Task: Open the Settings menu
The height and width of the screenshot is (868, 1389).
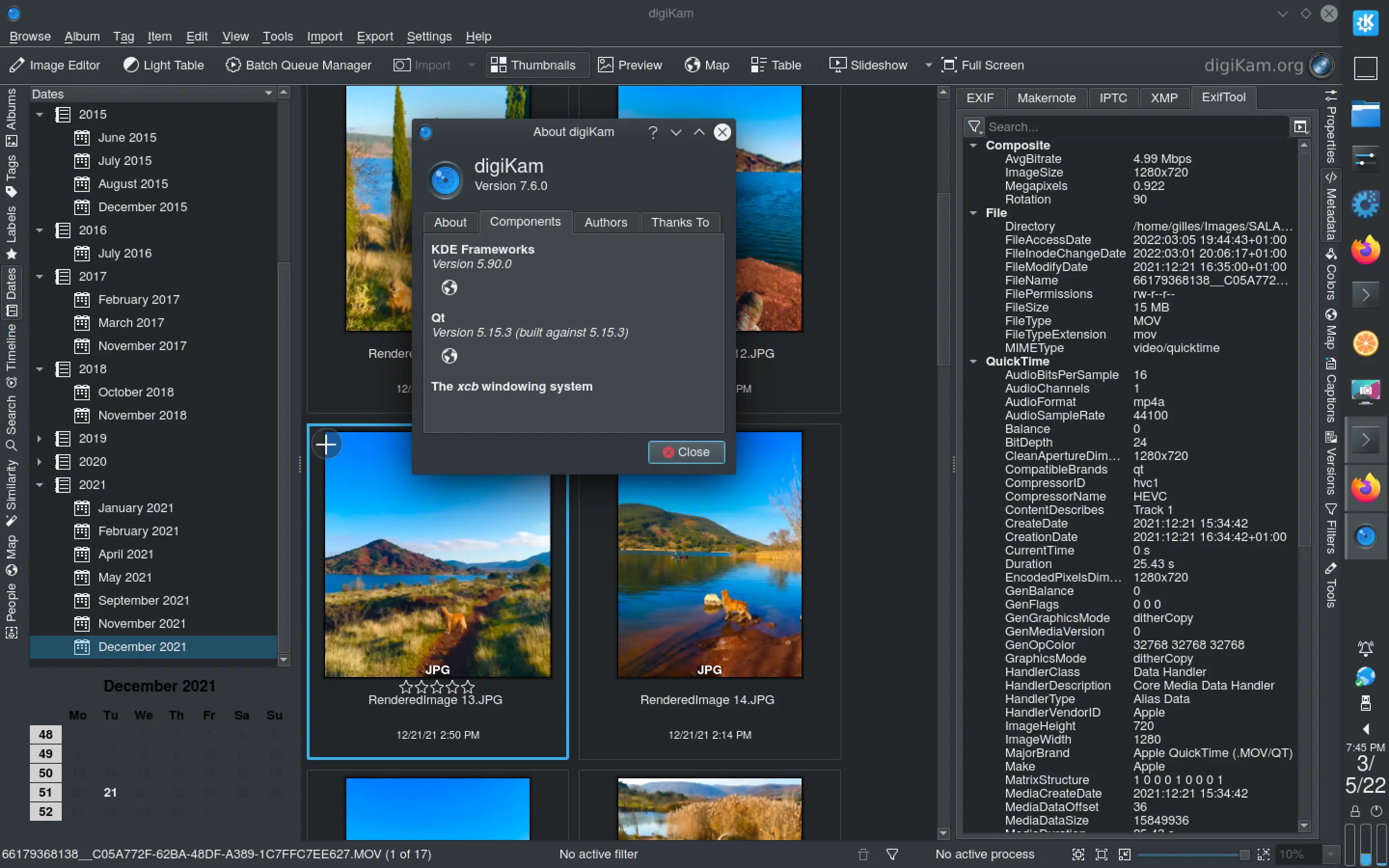Action: tap(429, 36)
